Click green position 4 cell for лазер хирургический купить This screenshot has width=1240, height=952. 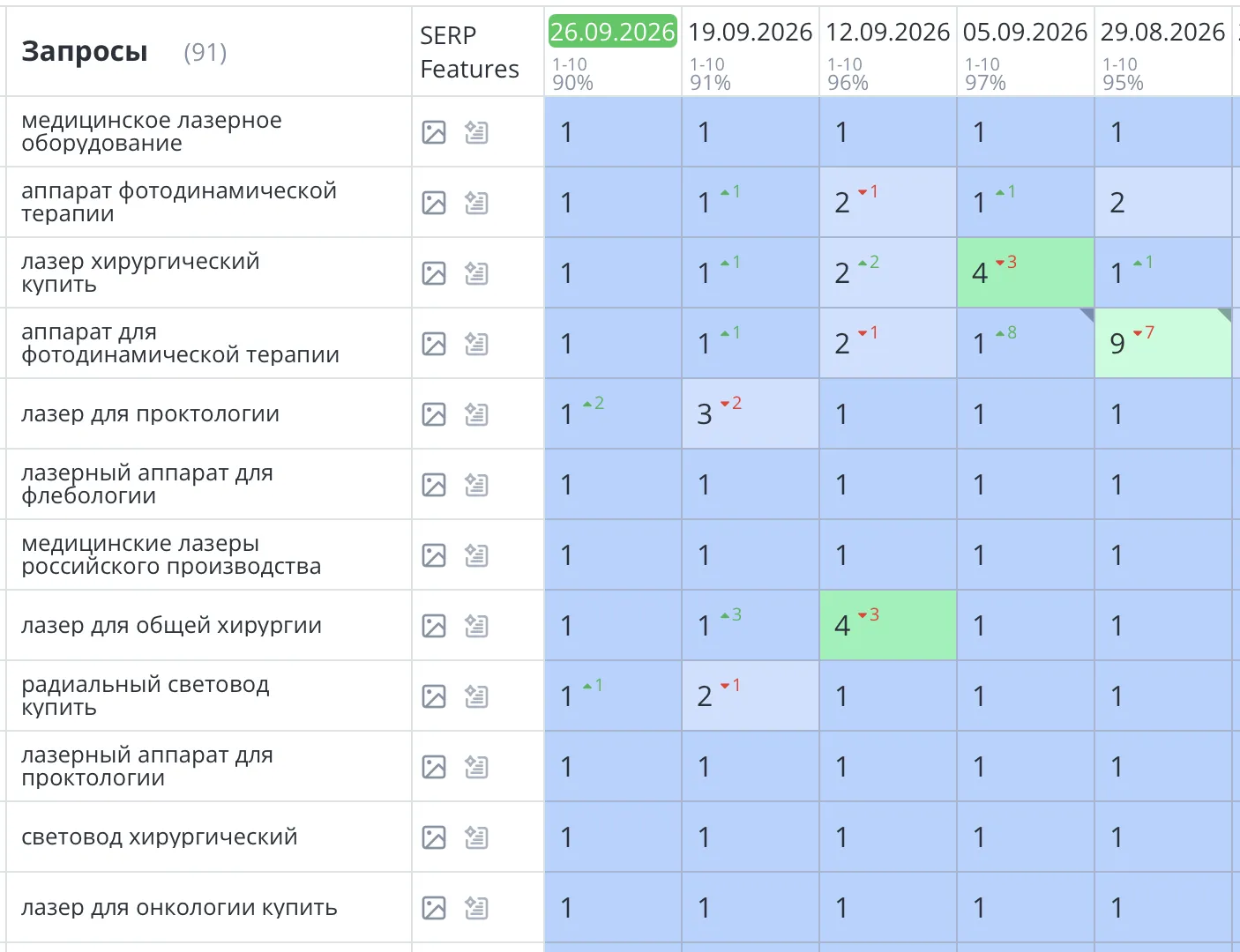point(1026,273)
